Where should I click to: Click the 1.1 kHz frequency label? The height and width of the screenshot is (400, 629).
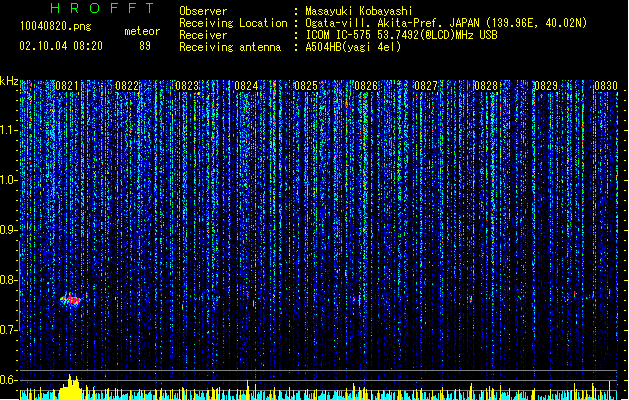[x=9, y=130]
